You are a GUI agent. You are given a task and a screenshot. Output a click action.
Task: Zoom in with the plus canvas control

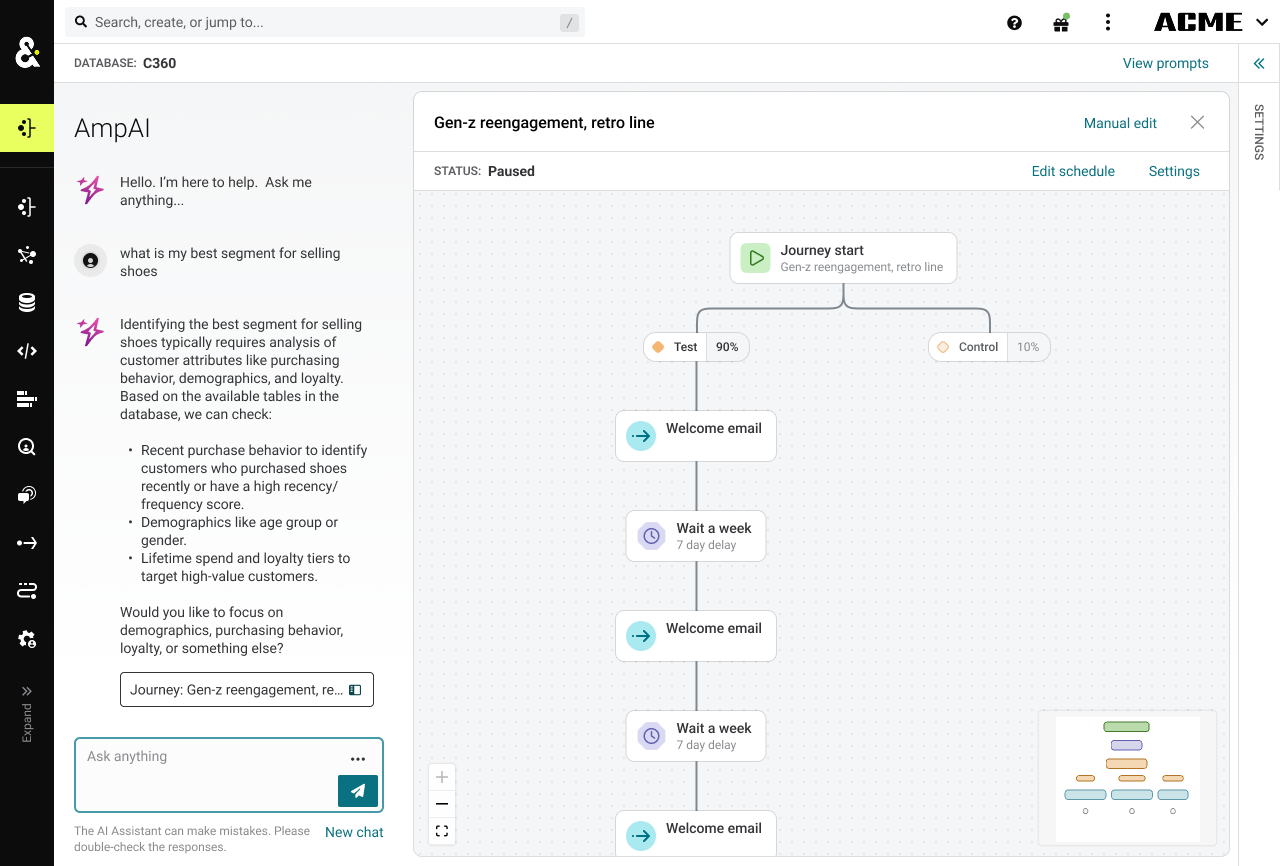tap(442, 777)
